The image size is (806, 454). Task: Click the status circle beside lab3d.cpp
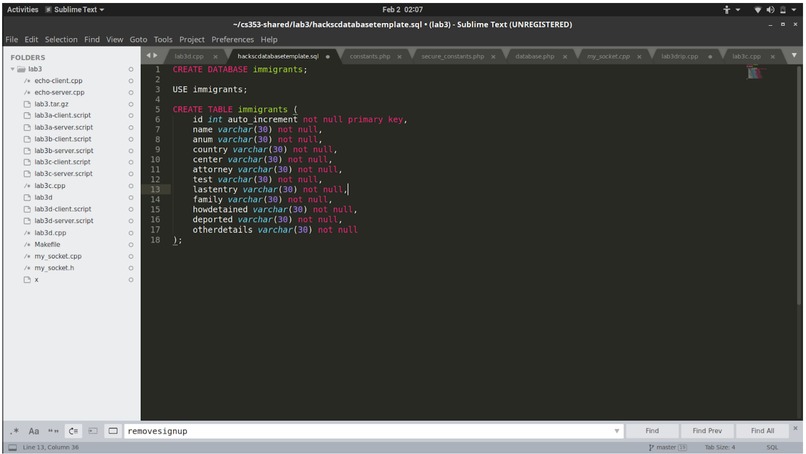pyautogui.click(x=131, y=233)
